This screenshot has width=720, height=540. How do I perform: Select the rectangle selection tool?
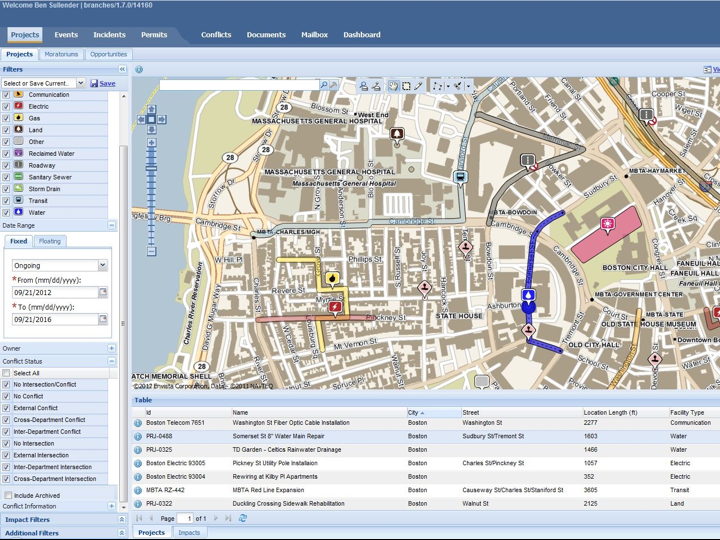pos(406,86)
